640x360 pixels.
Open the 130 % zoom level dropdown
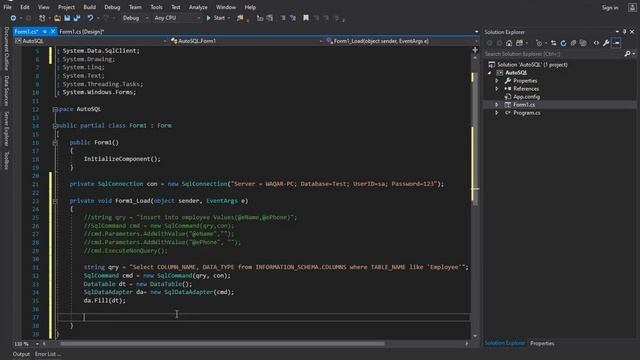click(x=37, y=344)
